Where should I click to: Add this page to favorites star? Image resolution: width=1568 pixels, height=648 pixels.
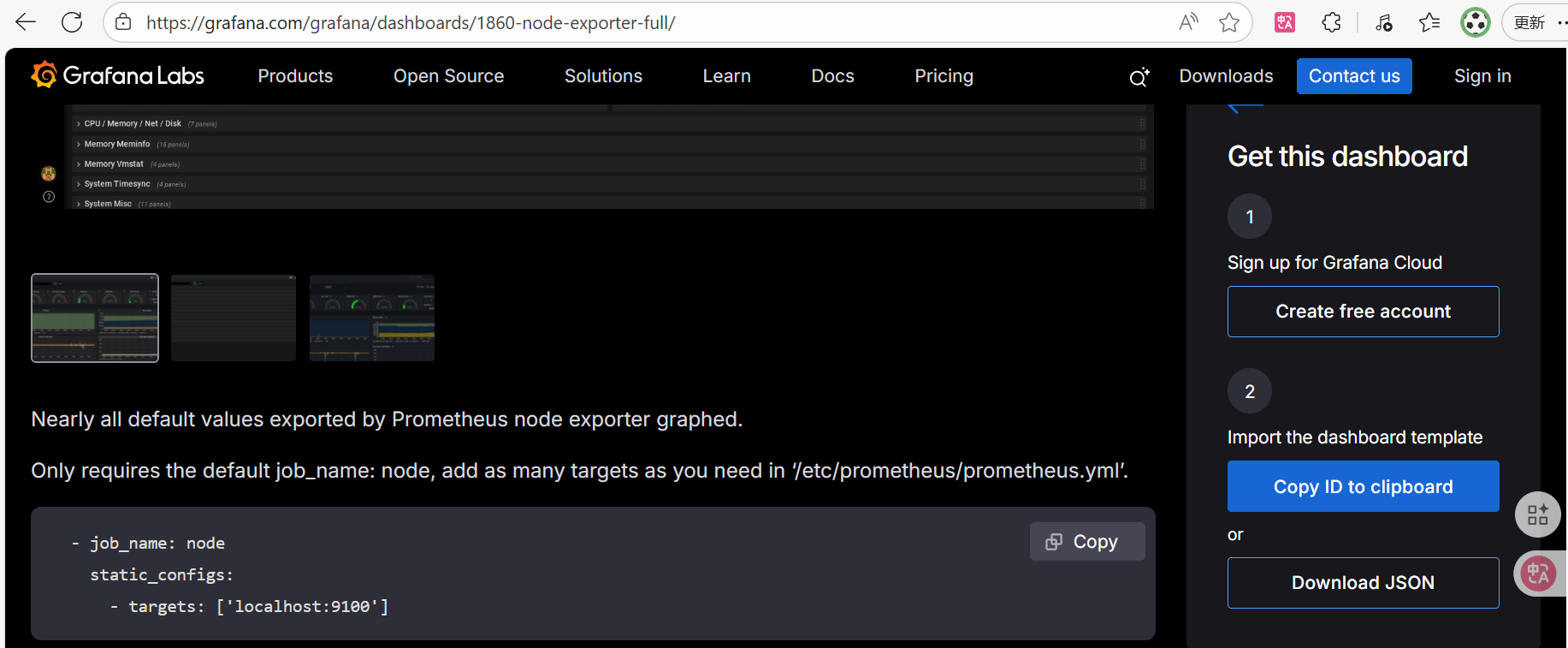click(x=1229, y=22)
